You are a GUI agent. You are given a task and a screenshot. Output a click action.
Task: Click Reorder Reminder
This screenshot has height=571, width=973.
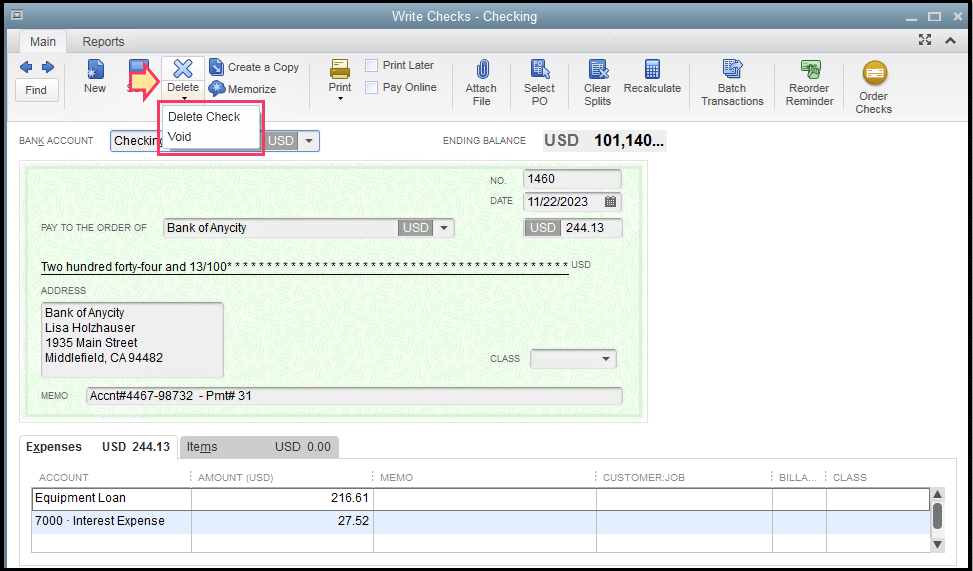pyautogui.click(x=809, y=83)
